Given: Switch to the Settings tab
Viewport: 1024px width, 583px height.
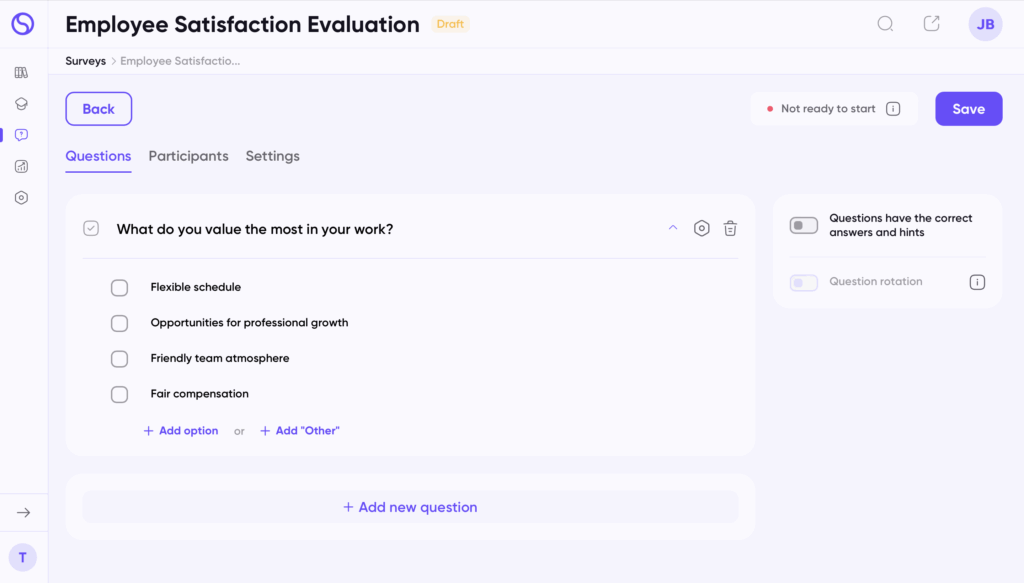Looking at the screenshot, I should (272, 156).
